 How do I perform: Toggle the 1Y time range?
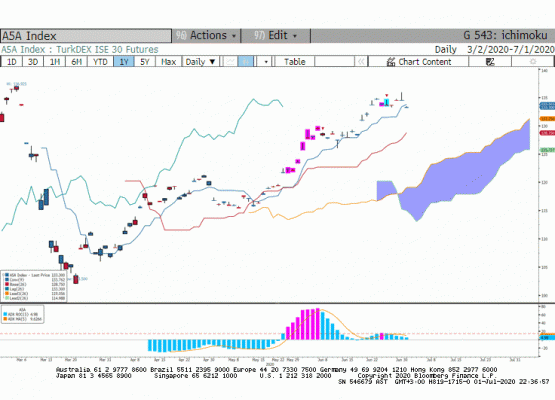pos(124,62)
